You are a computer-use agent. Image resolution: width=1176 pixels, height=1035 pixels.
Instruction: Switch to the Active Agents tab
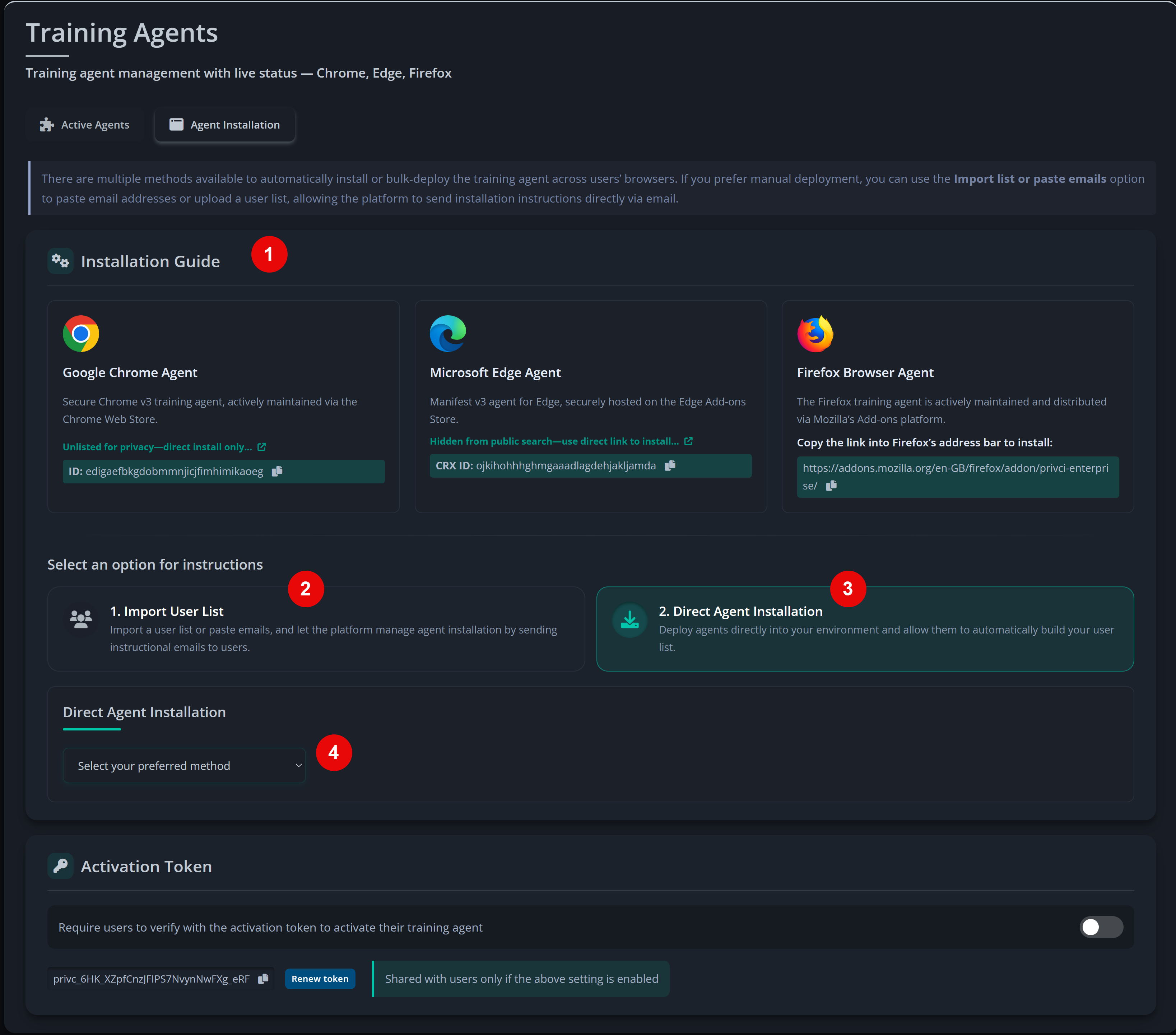point(85,124)
